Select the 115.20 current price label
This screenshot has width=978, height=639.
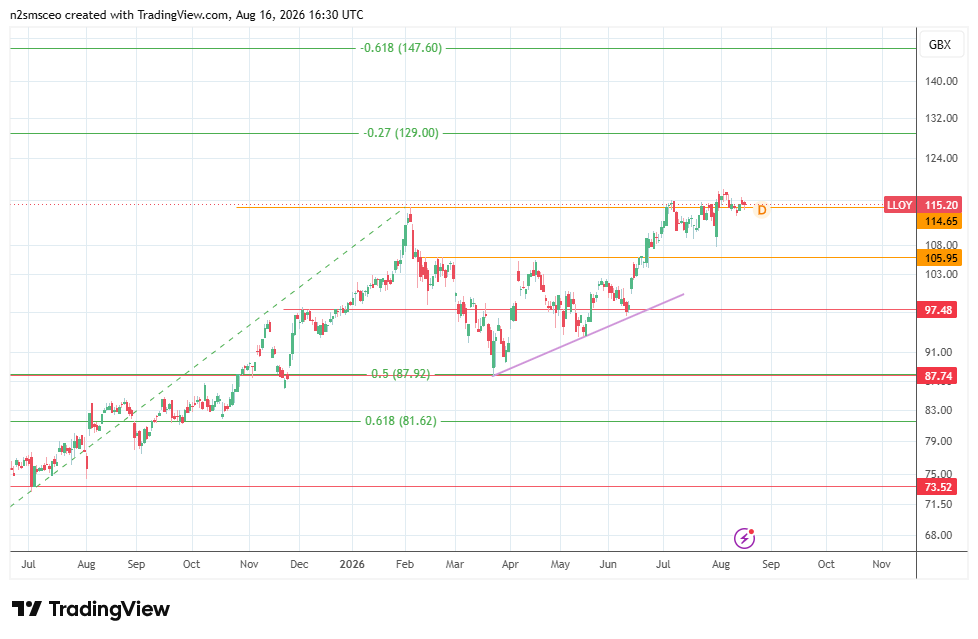point(941,205)
